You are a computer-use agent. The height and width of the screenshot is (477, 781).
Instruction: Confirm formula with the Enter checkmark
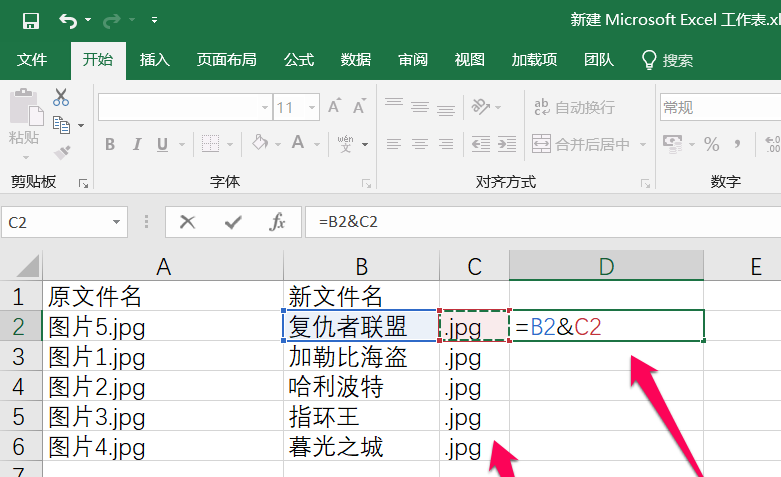[233, 222]
